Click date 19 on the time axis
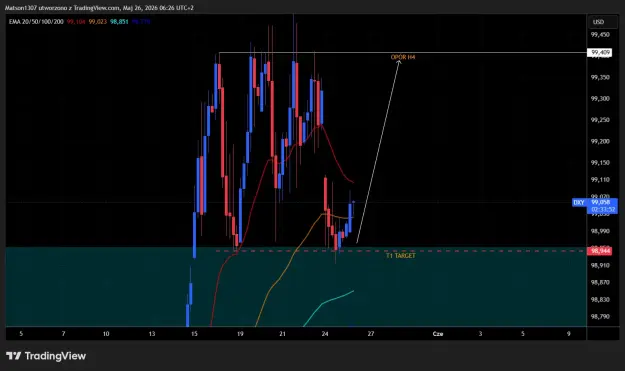 (x=240, y=334)
